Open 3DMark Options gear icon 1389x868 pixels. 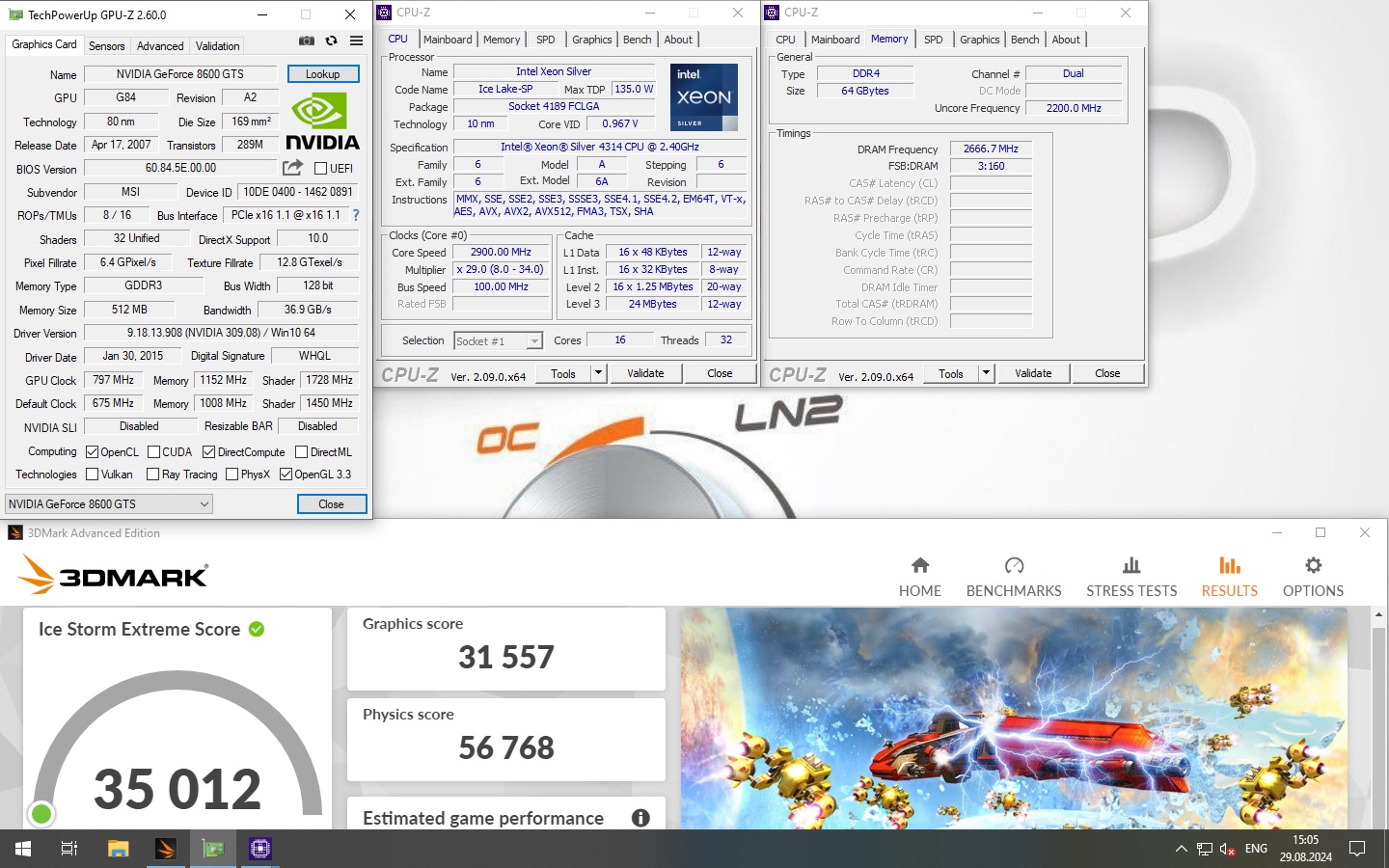click(x=1313, y=565)
